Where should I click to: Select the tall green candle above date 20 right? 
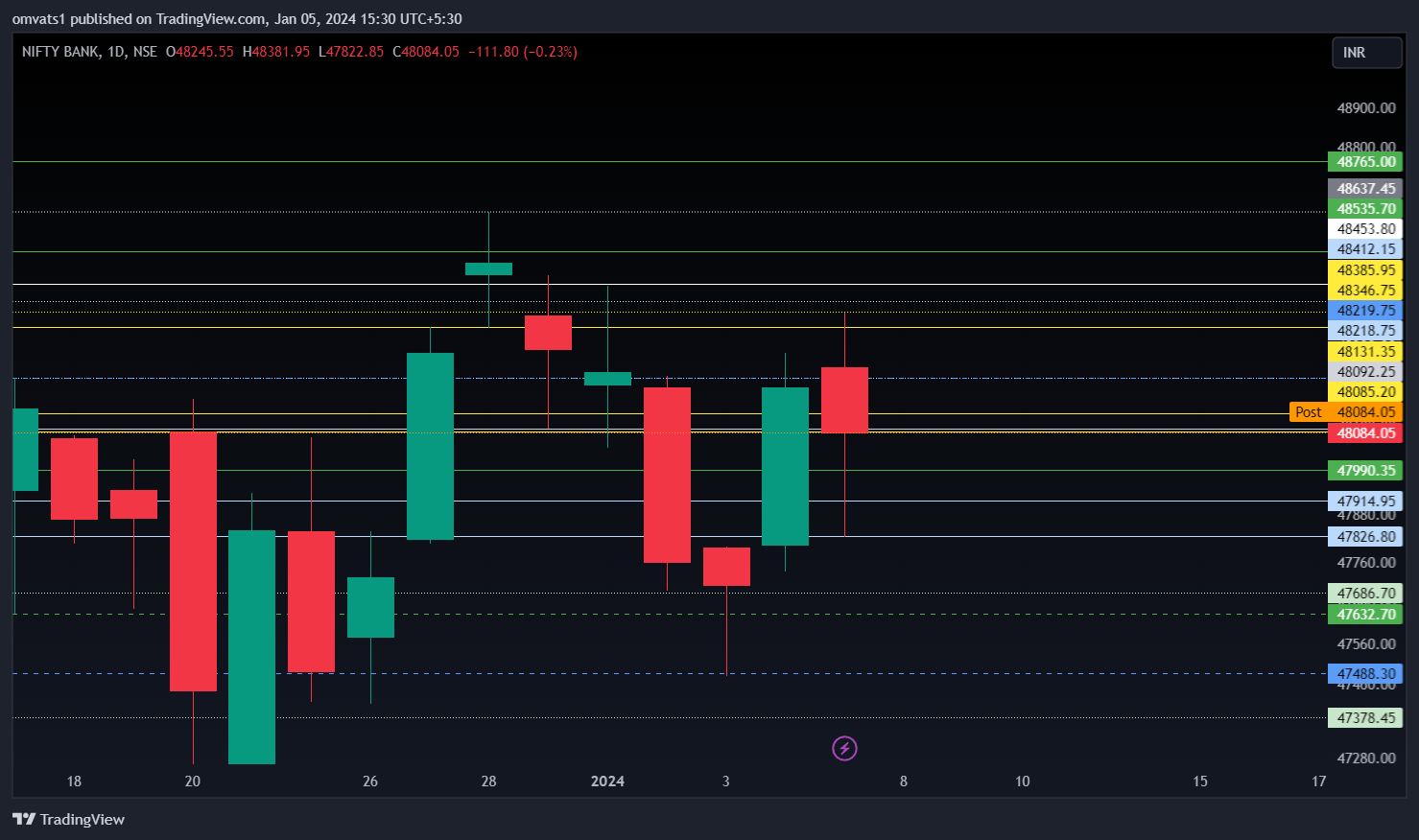(251, 647)
